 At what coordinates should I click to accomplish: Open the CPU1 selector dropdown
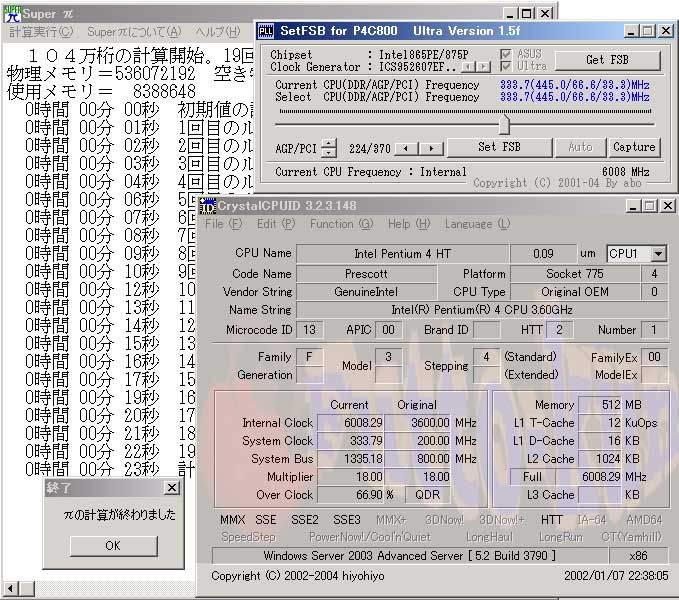pos(658,253)
